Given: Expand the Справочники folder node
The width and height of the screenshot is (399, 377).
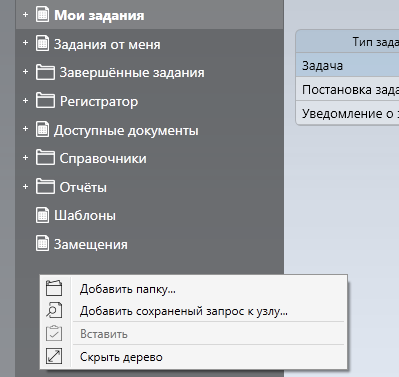Looking at the screenshot, I should click(25, 157).
